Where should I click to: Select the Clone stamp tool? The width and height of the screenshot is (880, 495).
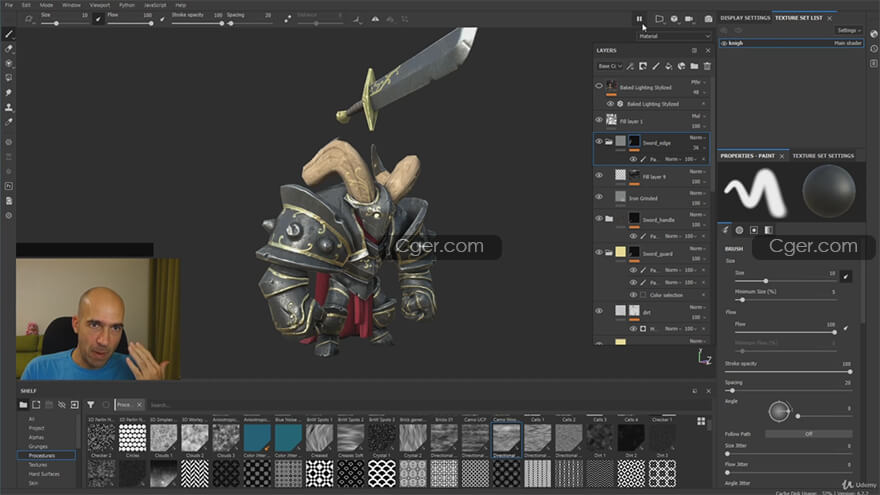8,107
